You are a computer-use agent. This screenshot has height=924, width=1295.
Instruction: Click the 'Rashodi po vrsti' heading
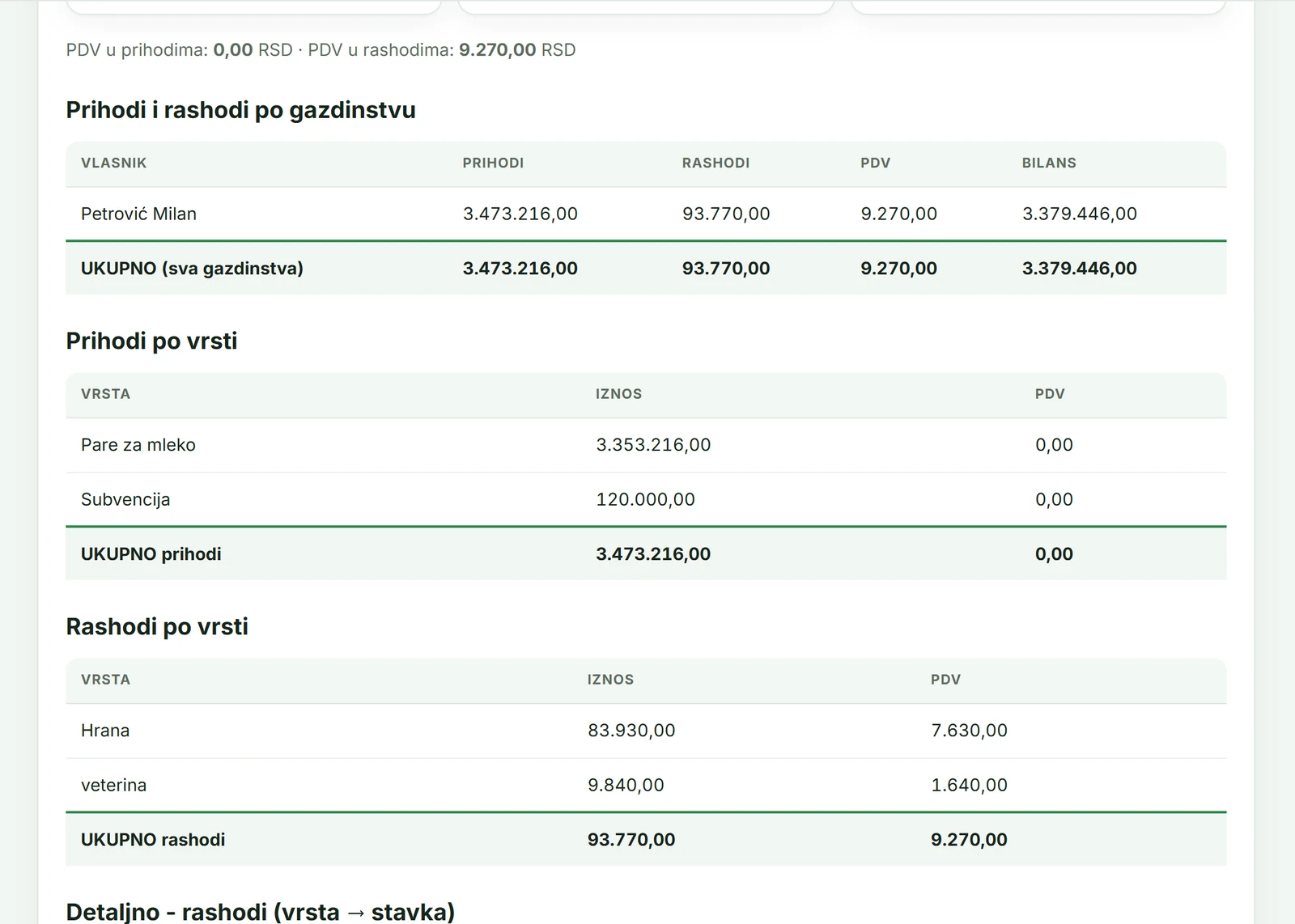157,626
